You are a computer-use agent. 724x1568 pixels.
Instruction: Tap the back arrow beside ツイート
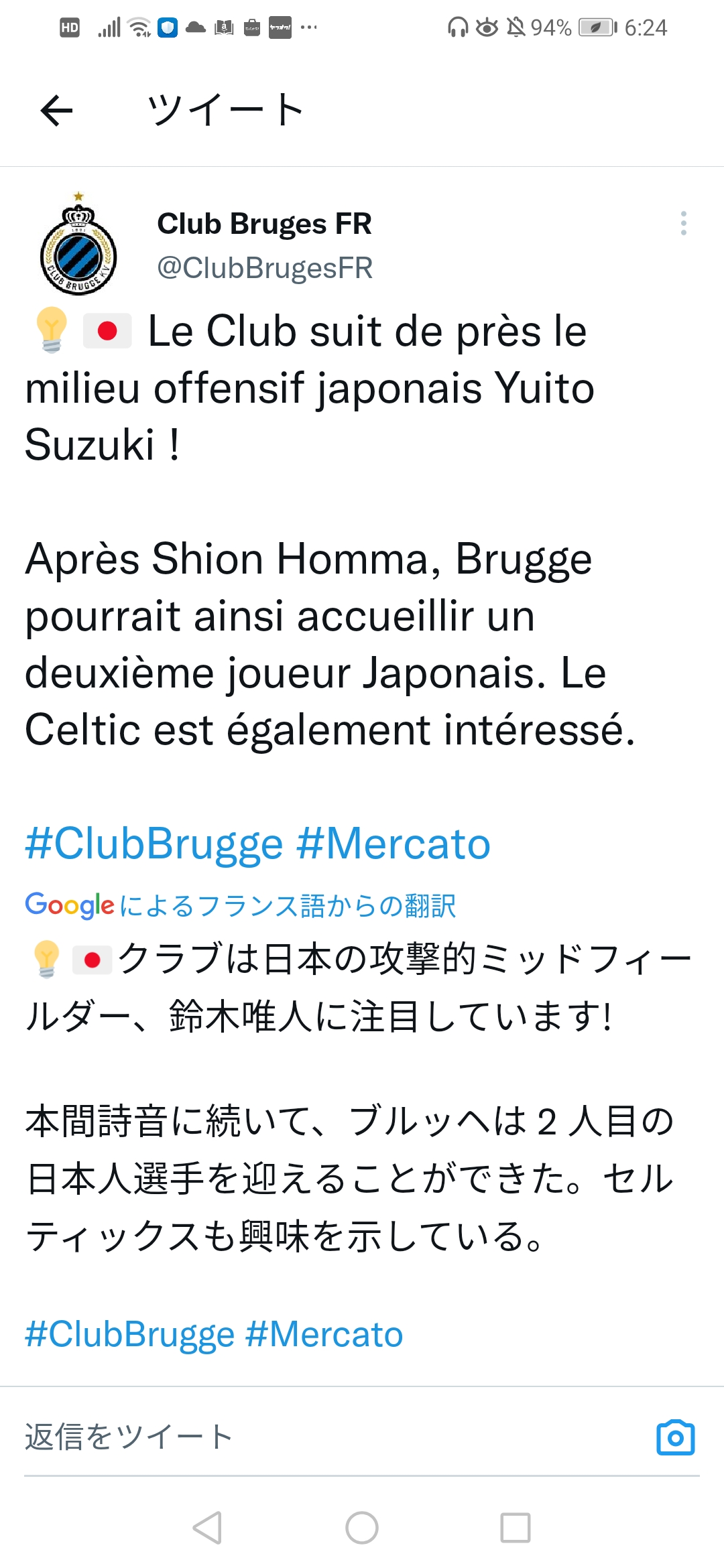[56, 111]
